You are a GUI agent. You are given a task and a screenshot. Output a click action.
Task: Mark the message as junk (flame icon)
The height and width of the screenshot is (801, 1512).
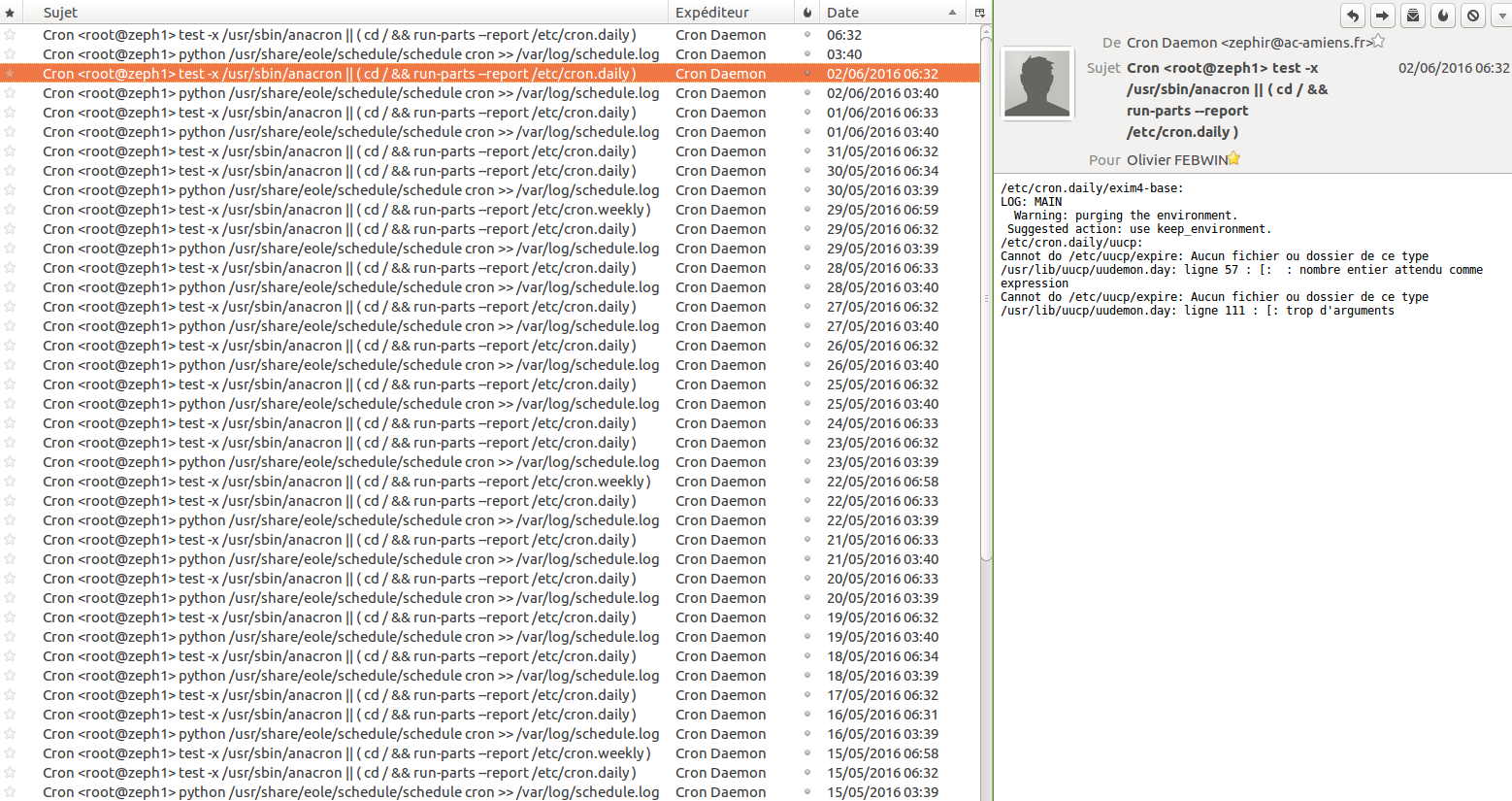coord(1443,16)
